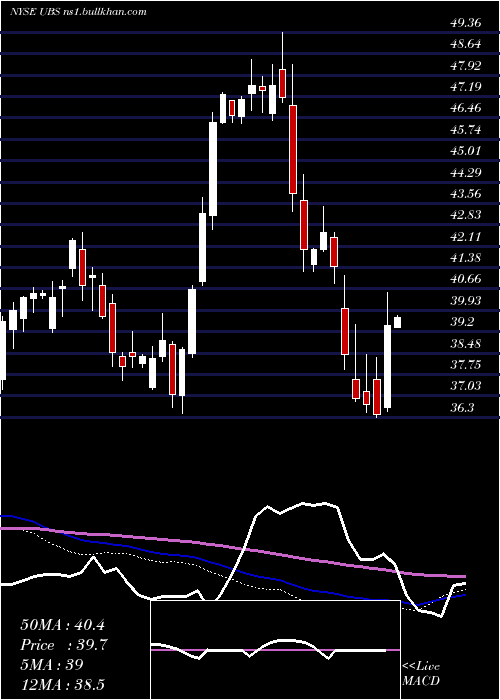The width and height of the screenshot is (500, 700).
Task: Click the 50MA : 40.4 readout
Action: point(62,625)
